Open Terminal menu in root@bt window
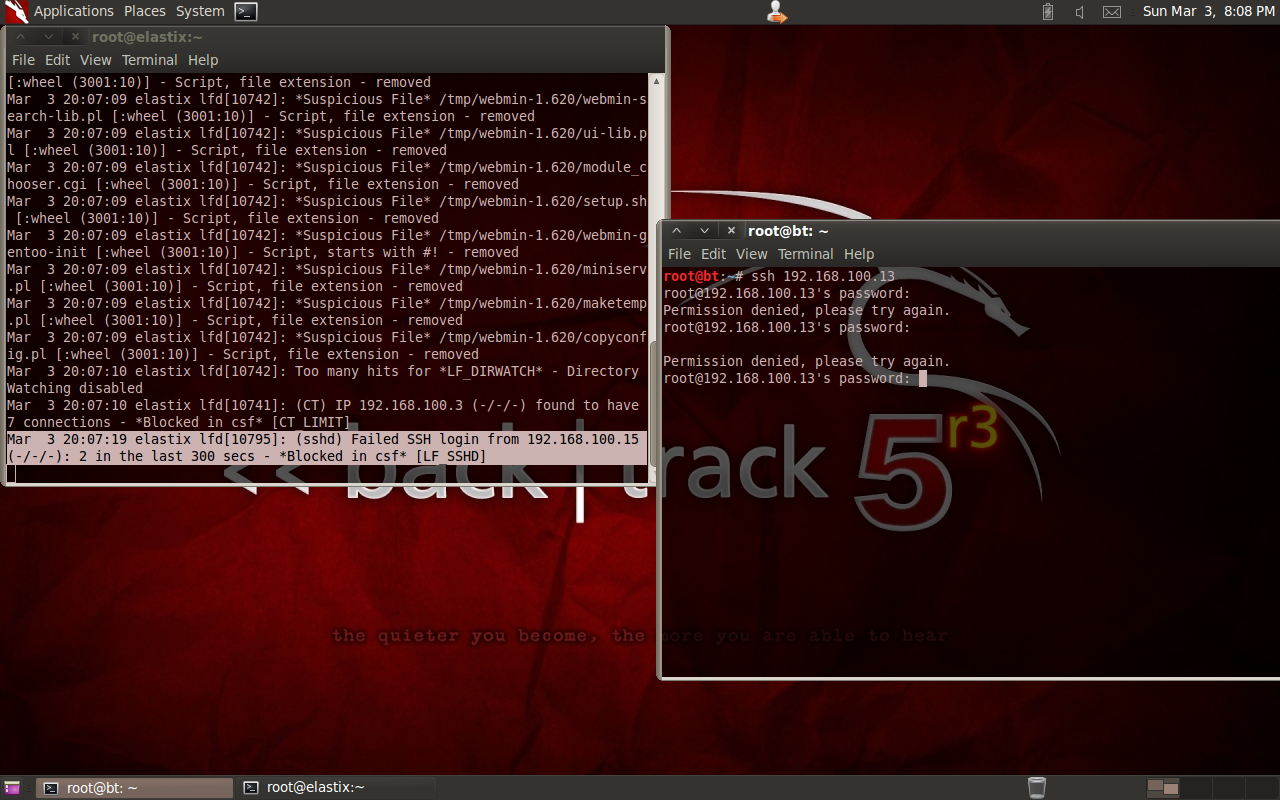This screenshot has width=1280, height=800. 806,254
